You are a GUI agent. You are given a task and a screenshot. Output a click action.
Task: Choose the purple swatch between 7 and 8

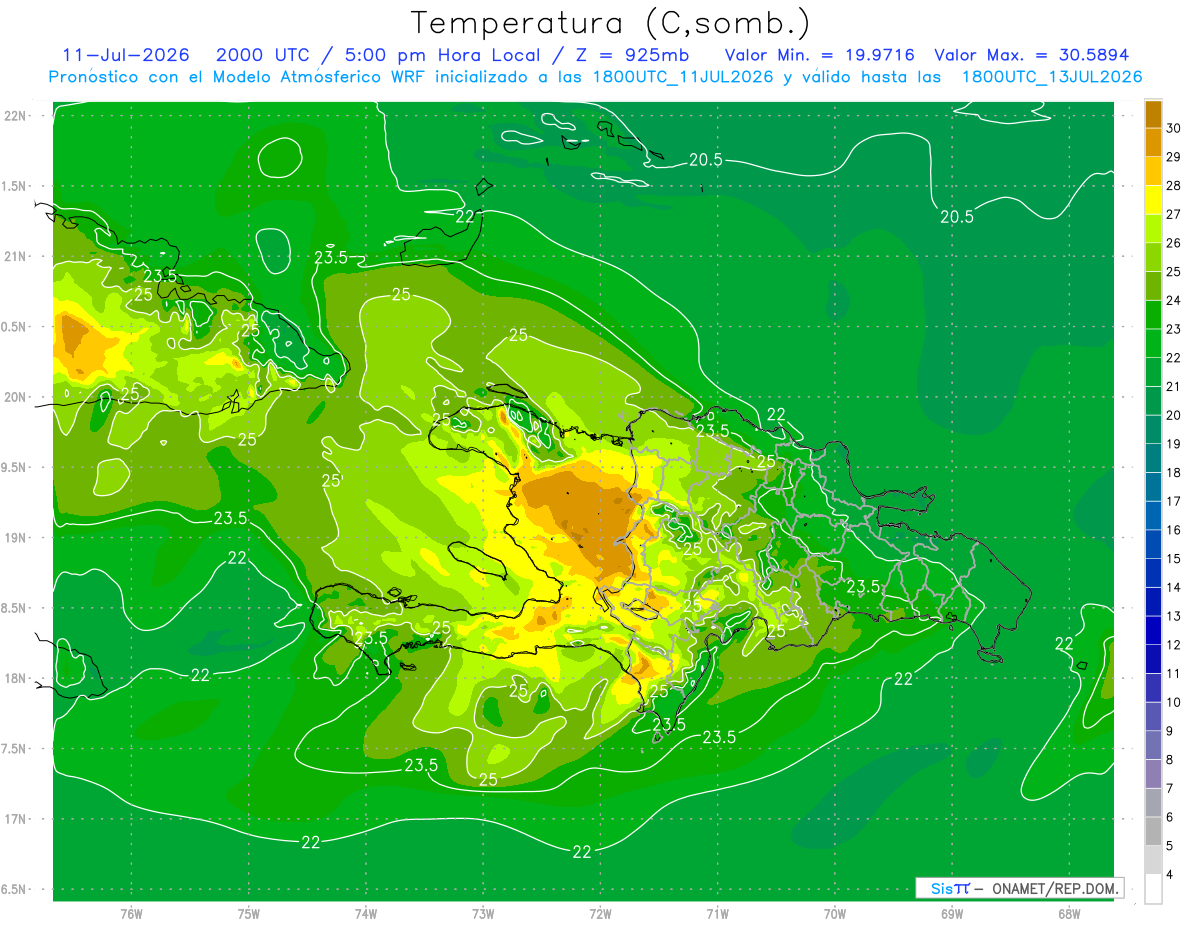click(1153, 774)
